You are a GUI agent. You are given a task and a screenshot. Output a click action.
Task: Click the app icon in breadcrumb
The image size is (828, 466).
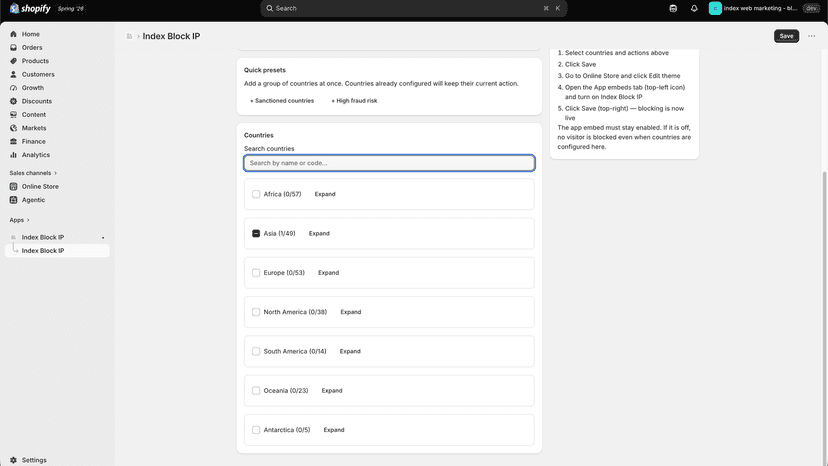[x=129, y=36]
